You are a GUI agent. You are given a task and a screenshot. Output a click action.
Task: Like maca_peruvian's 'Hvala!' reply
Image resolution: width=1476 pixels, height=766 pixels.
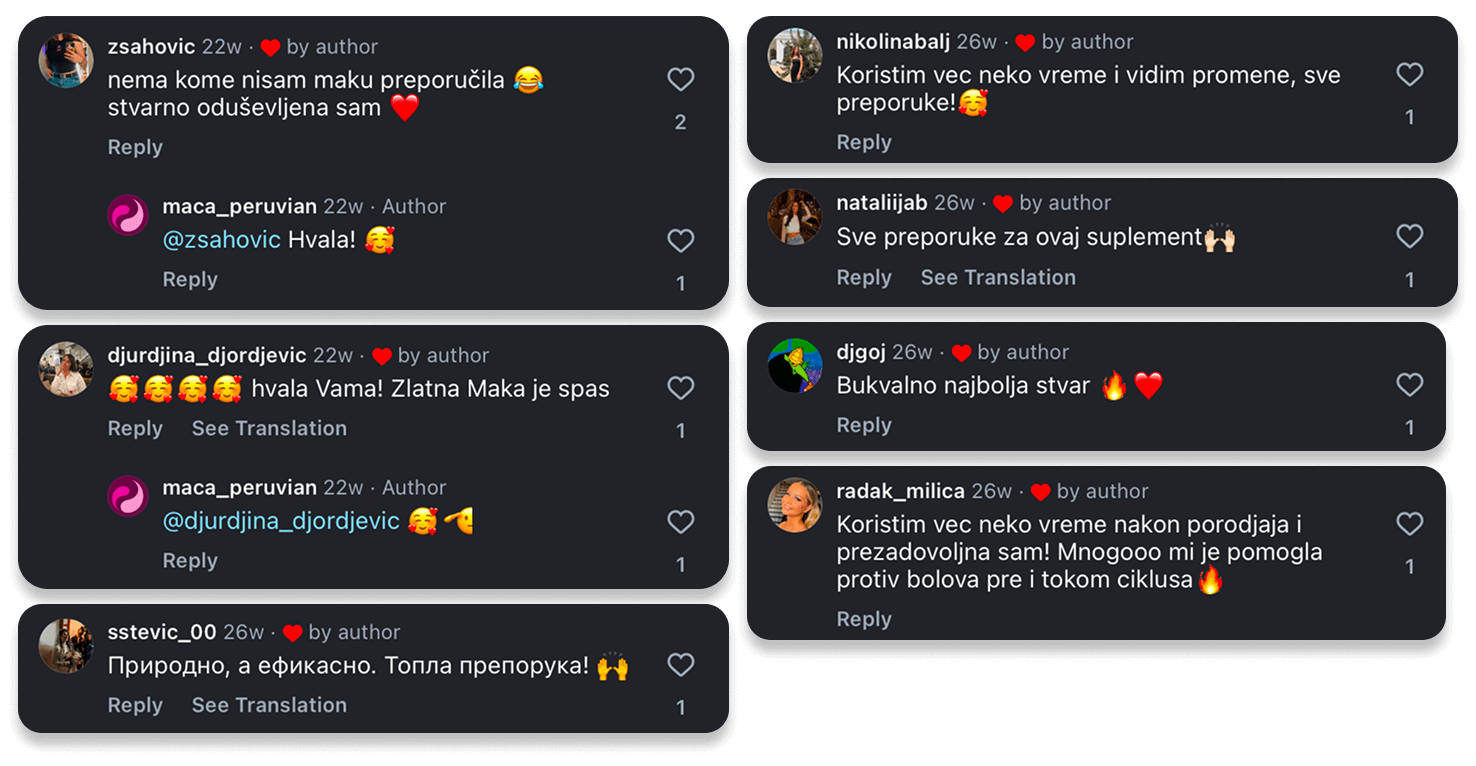tap(680, 241)
